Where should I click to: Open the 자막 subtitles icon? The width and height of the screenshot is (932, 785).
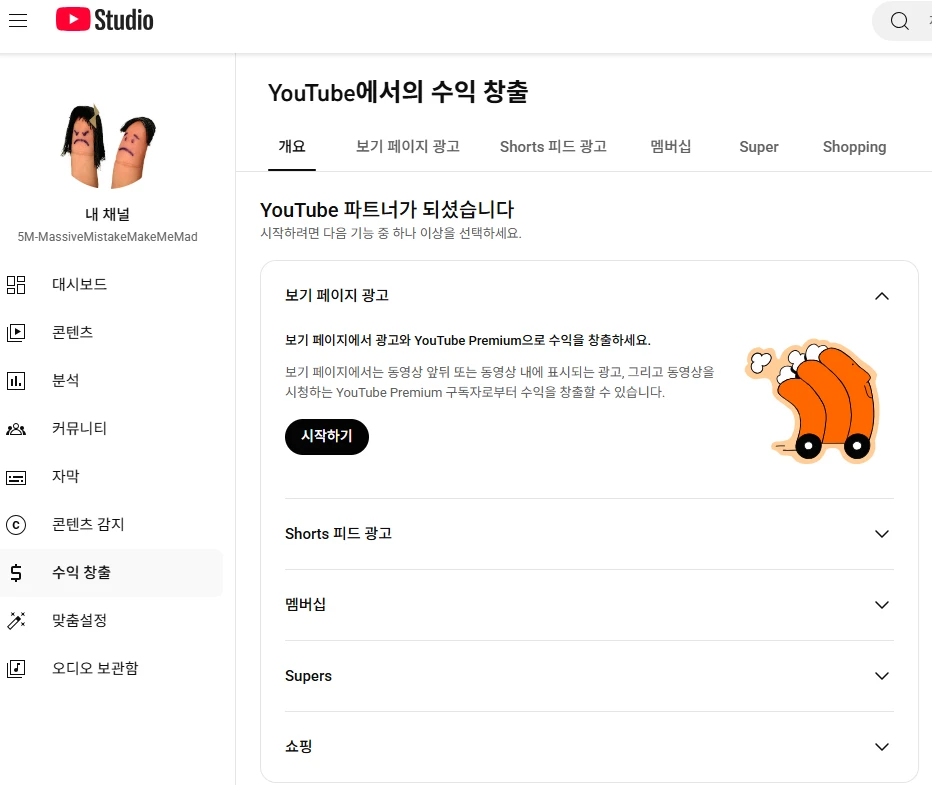[x=16, y=476]
